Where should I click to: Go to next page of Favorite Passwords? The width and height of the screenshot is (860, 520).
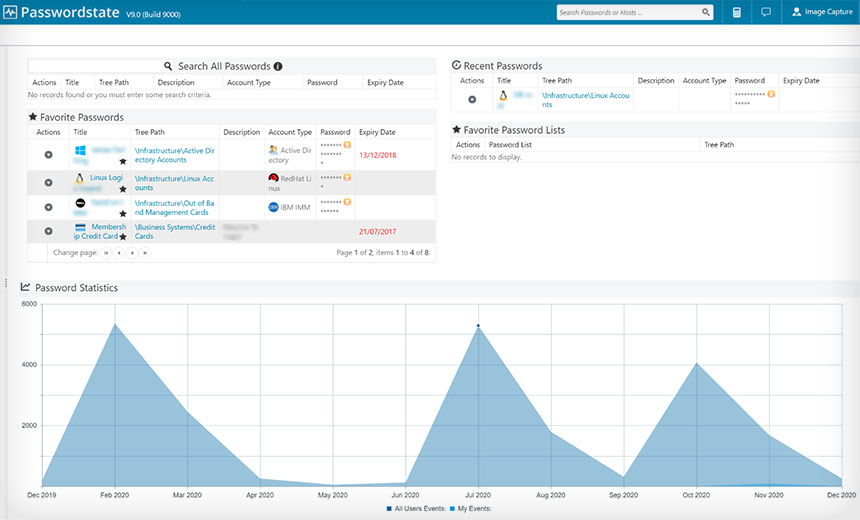pos(132,253)
